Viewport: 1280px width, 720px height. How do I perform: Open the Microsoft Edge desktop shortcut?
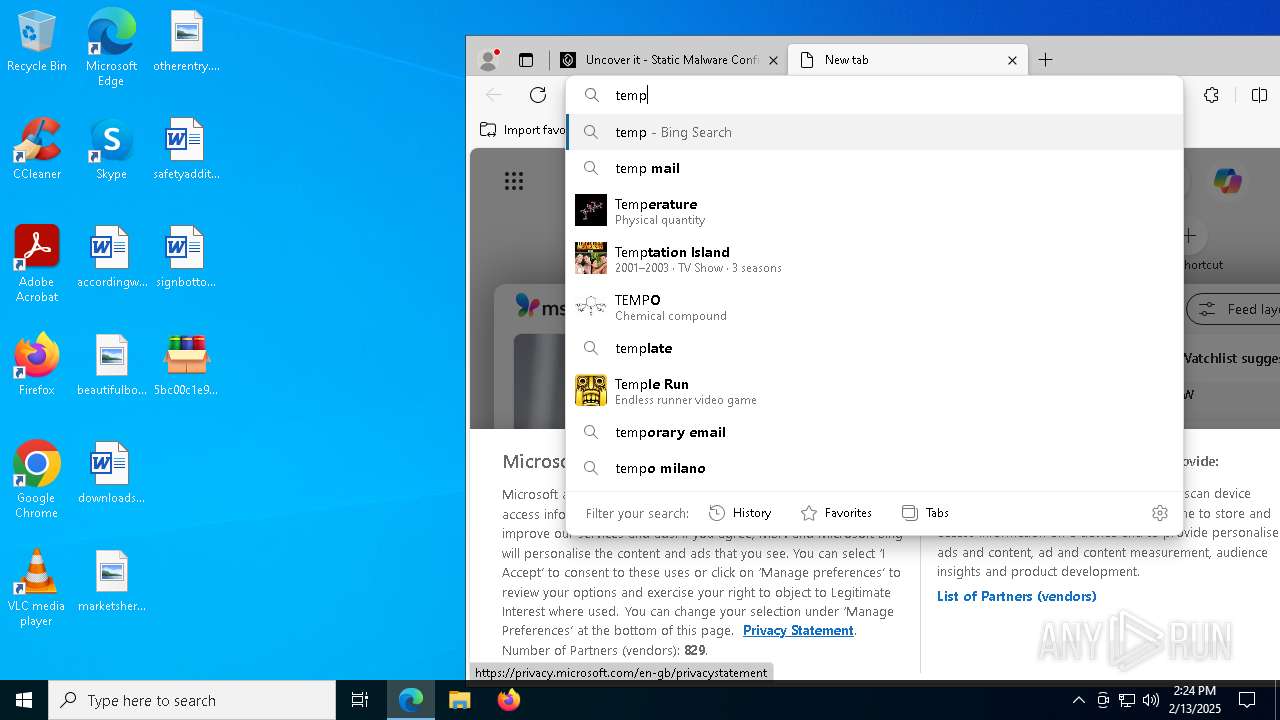[111, 48]
